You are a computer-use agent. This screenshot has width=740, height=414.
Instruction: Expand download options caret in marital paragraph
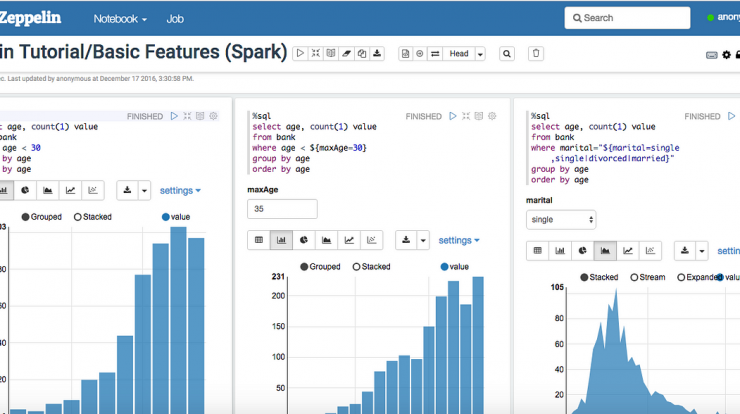pos(702,251)
